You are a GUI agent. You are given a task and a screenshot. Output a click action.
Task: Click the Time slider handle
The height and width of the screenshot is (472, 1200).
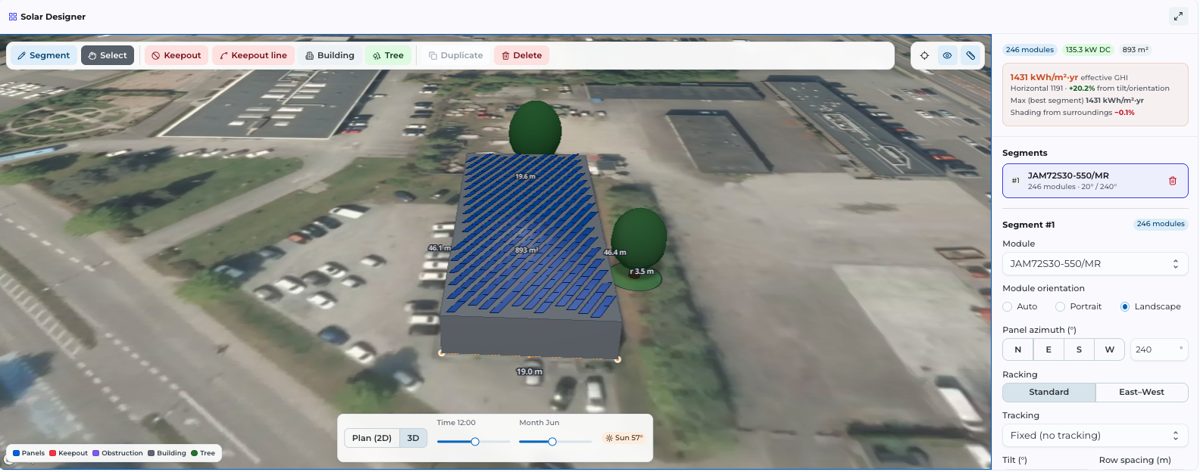[x=475, y=441]
